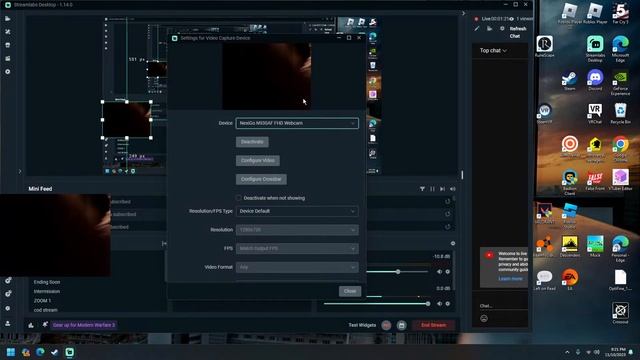Click the chat panel settings gear icon
This screenshot has width=640, height=360.
pos(502,29)
